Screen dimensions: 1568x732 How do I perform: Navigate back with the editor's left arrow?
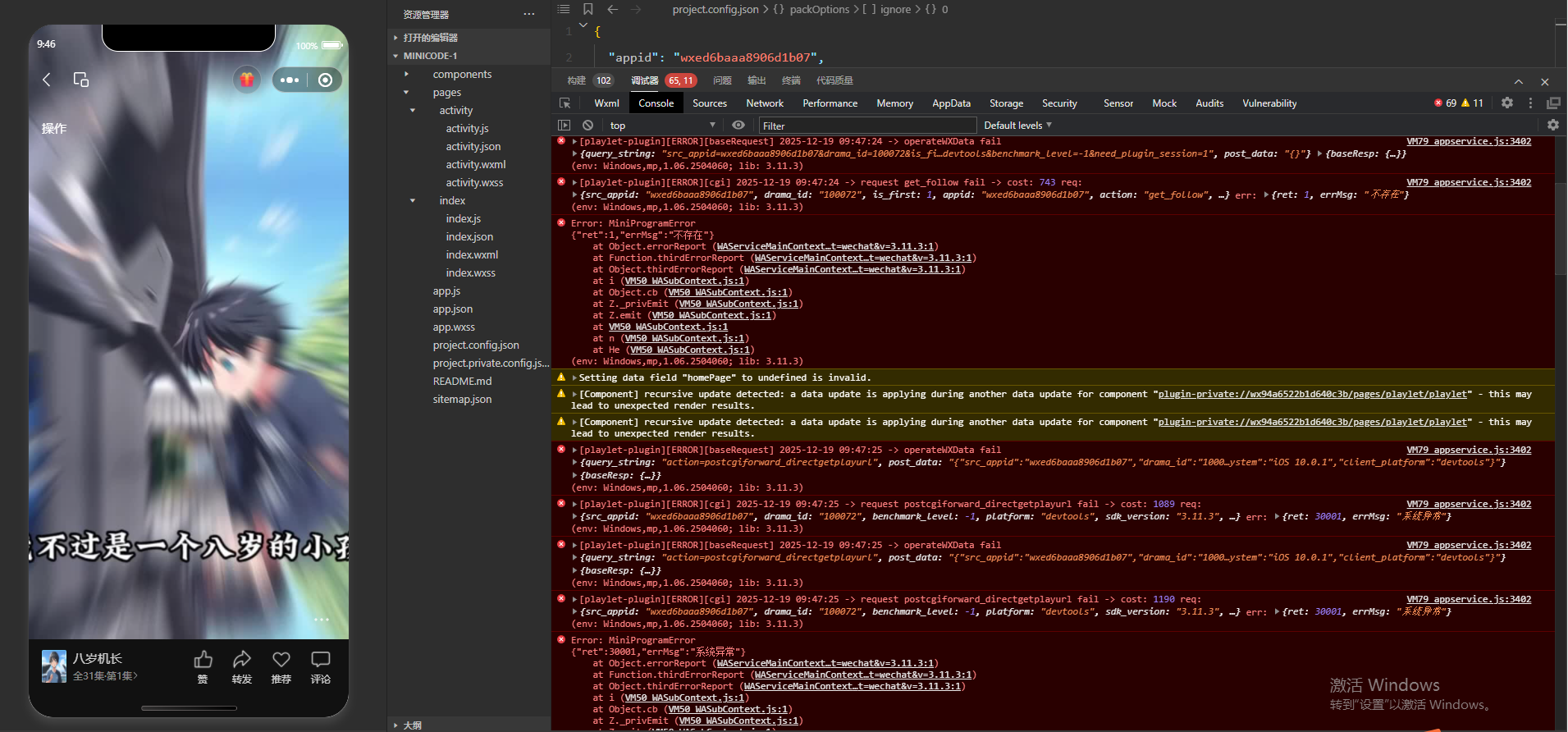click(x=613, y=9)
